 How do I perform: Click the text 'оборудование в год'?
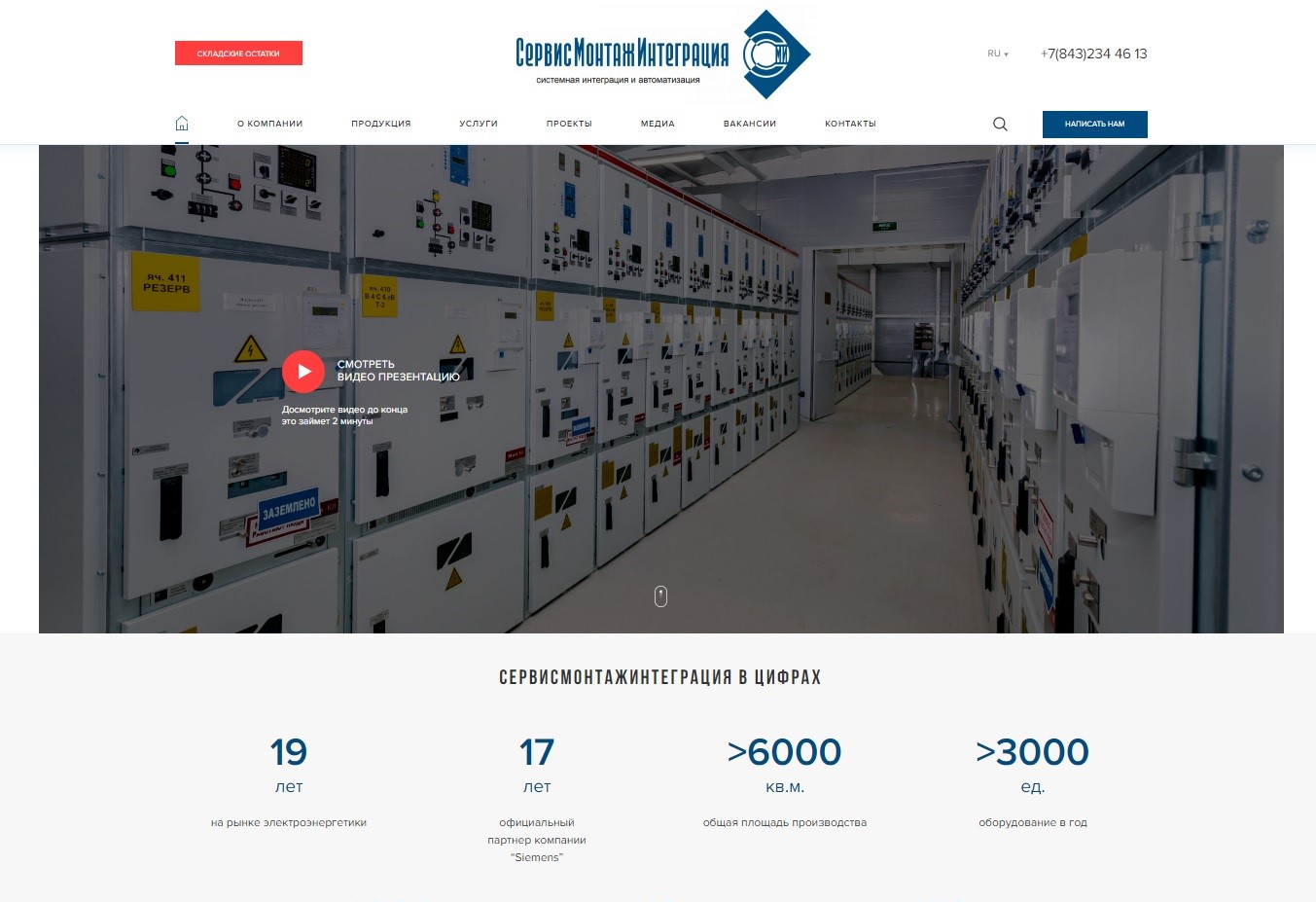(x=1033, y=823)
